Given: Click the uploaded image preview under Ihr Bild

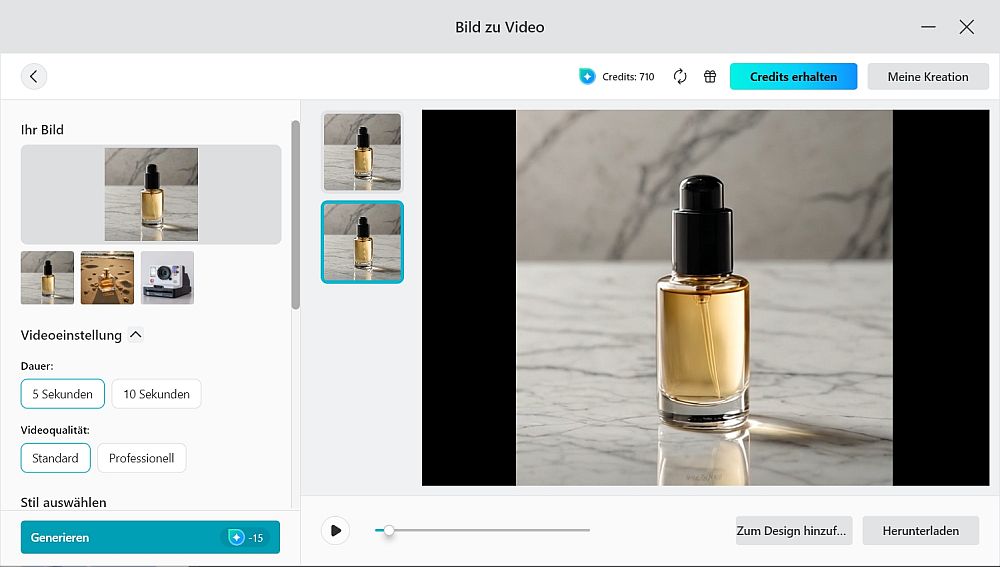Looking at the screenshot, I should coord(151,195).
